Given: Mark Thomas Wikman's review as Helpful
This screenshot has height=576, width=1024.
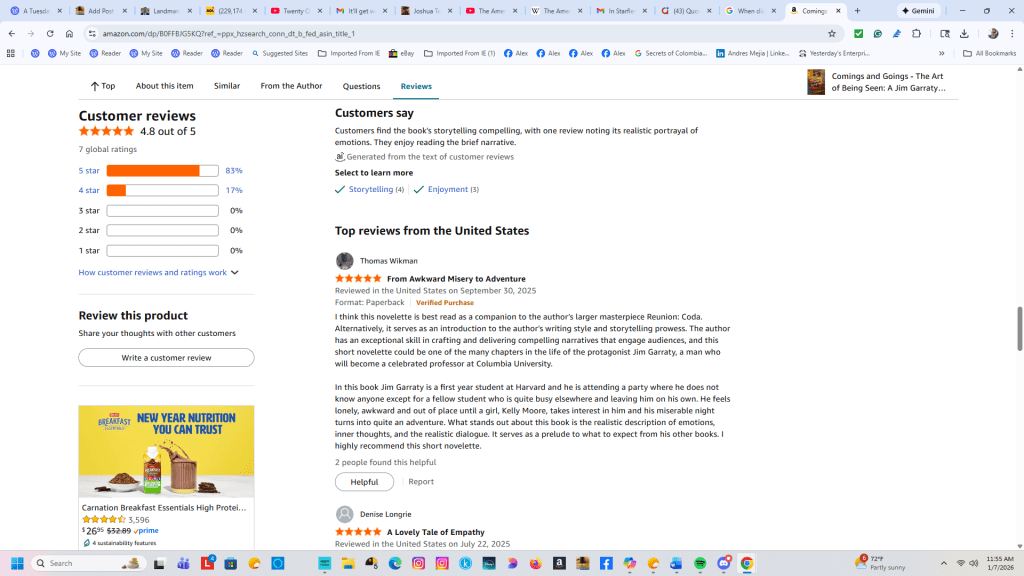Looking at the screenshot, I should [x=364, y=482].
